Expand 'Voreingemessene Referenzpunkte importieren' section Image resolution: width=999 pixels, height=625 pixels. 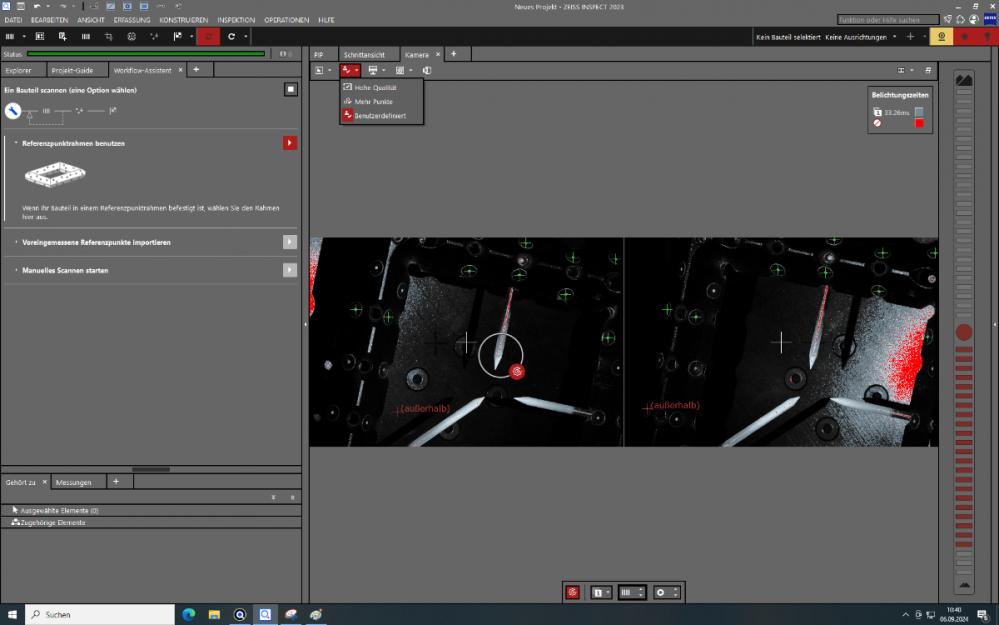coord(17,242)
